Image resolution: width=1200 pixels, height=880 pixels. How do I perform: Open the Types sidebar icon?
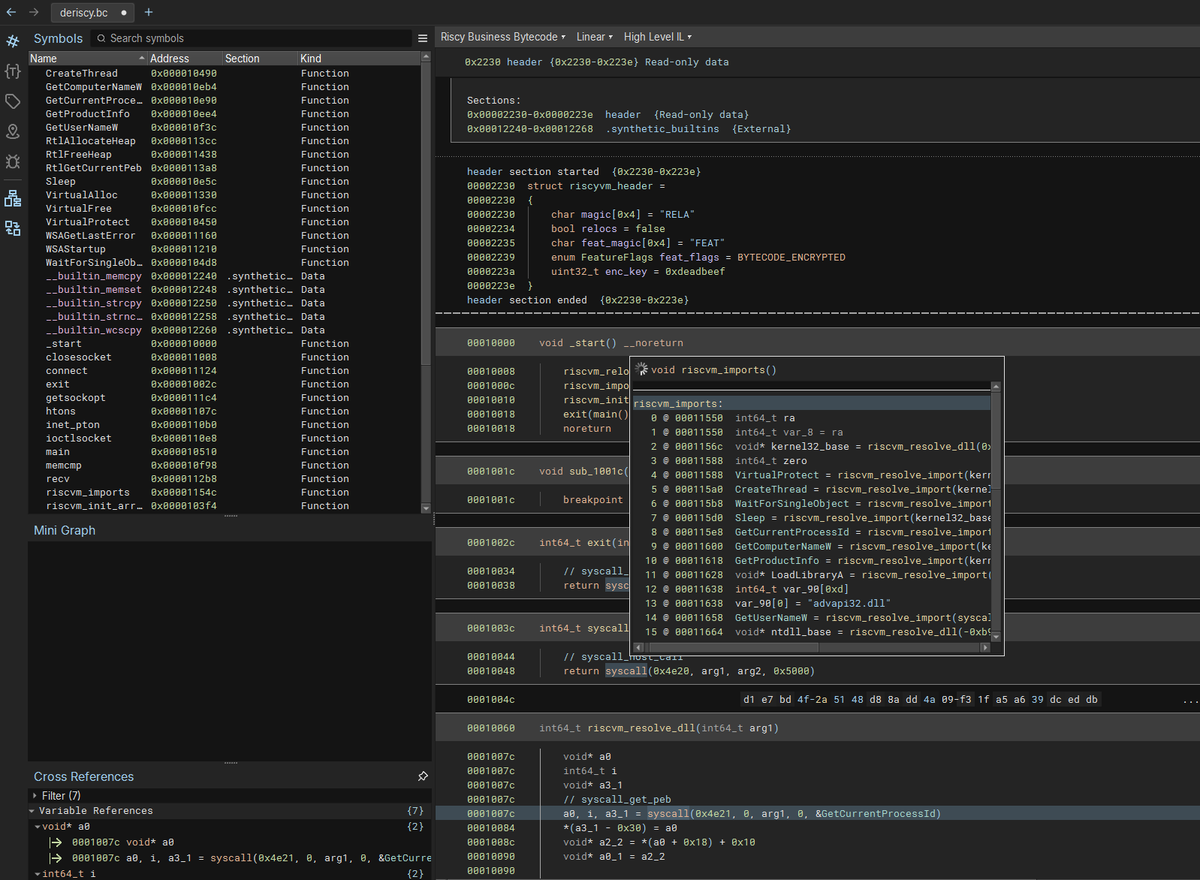[x=13, y=71]
